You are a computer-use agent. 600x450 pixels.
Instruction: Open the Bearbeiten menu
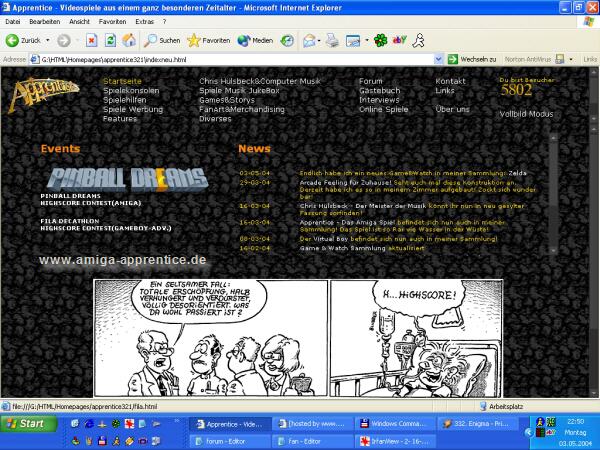pyautogui.click(x=44, y=22)
